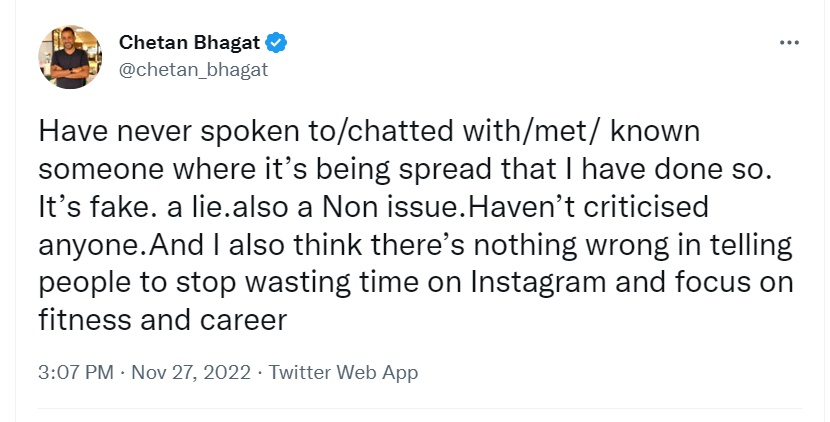Open the three-dot more options menu
The height and width of the screenshot is (422, 830).
point(789,43)
